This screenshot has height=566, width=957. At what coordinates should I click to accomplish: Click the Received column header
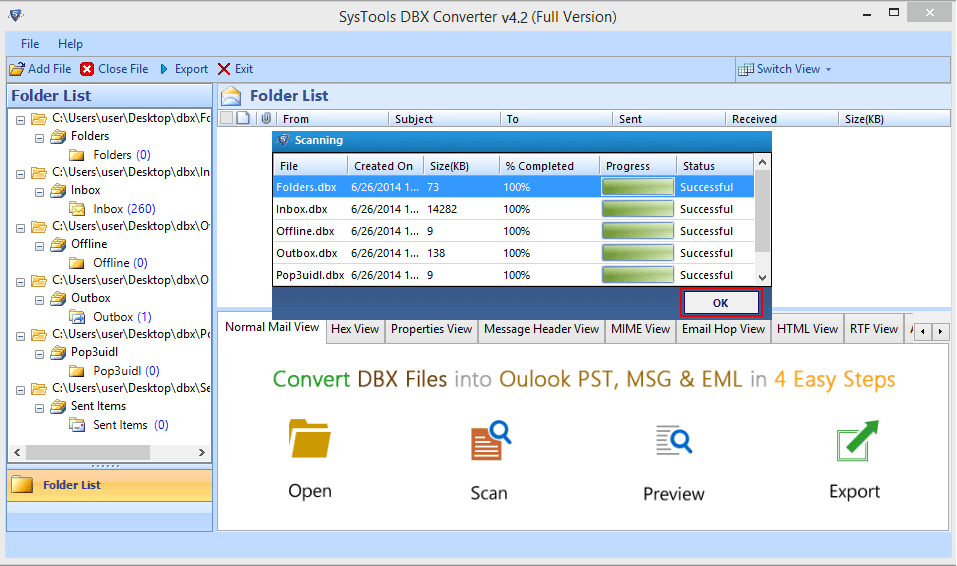(782, 119)
